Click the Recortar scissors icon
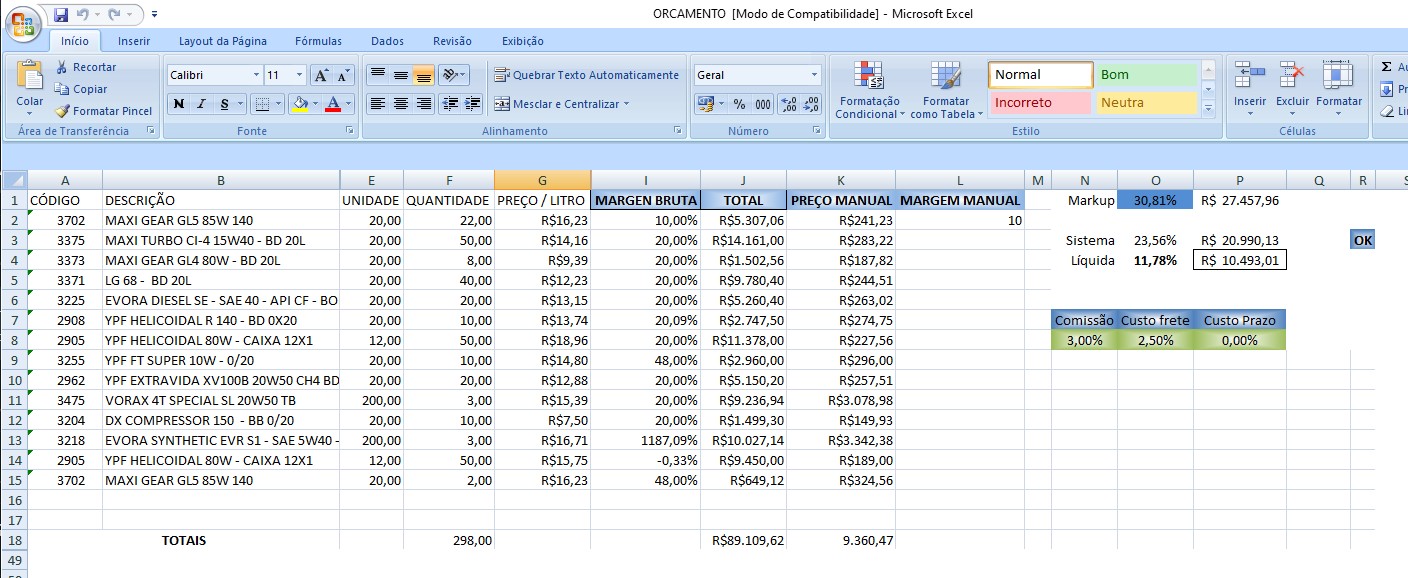 pos(62,67)
